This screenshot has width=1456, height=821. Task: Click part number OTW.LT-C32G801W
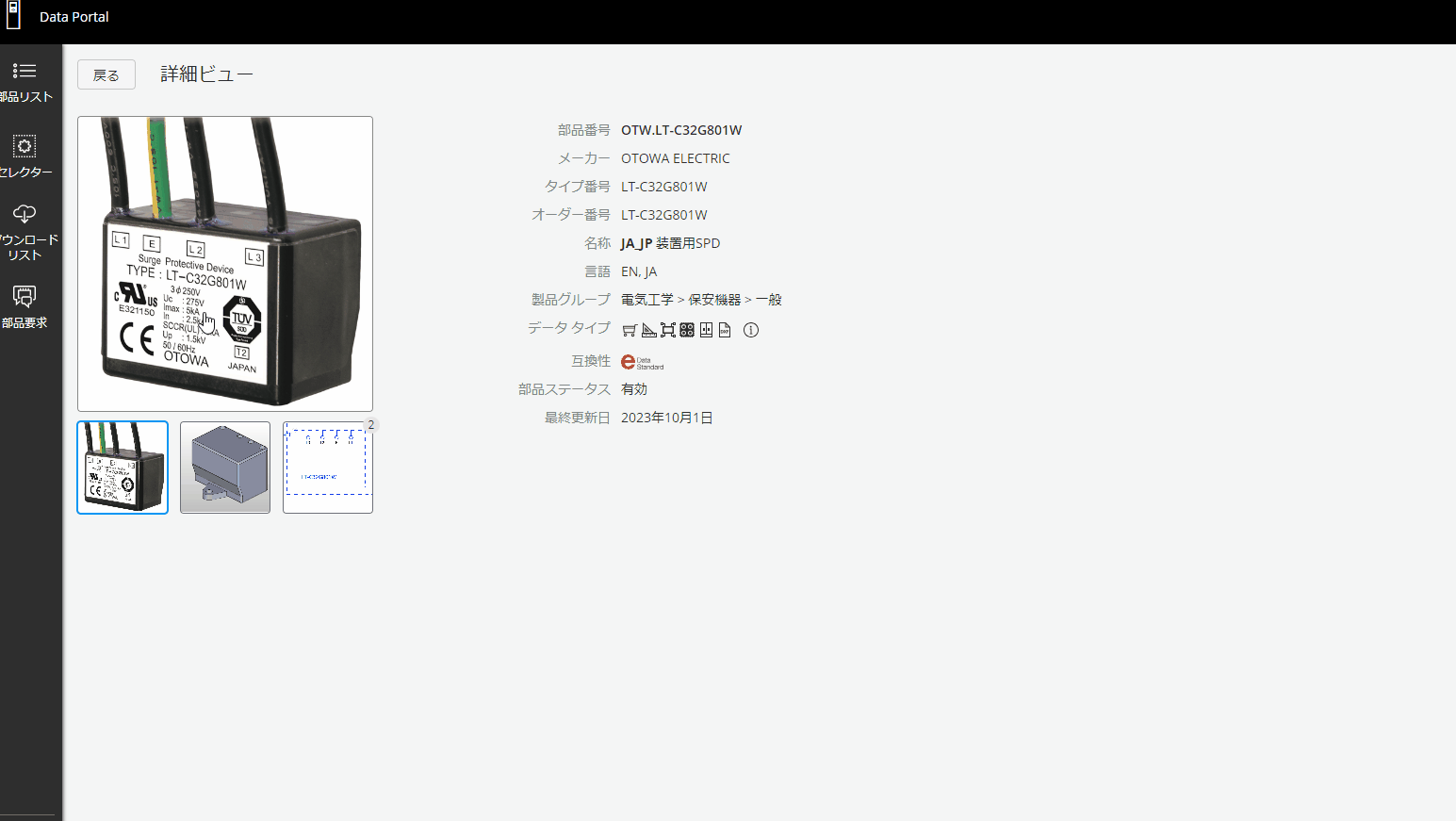681,130
